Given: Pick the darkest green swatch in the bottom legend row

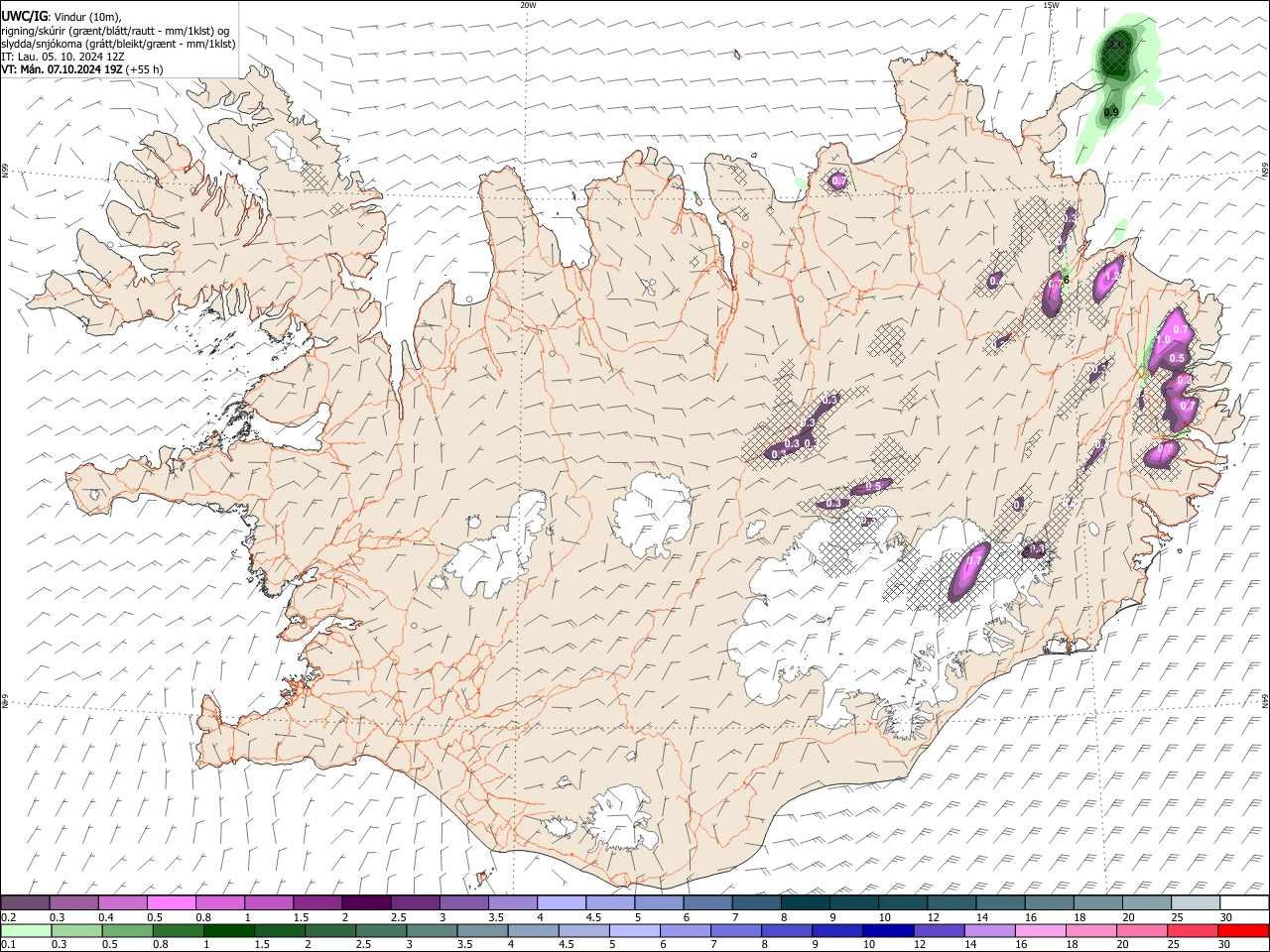Looking at the screenshot, I should point(229,930).
